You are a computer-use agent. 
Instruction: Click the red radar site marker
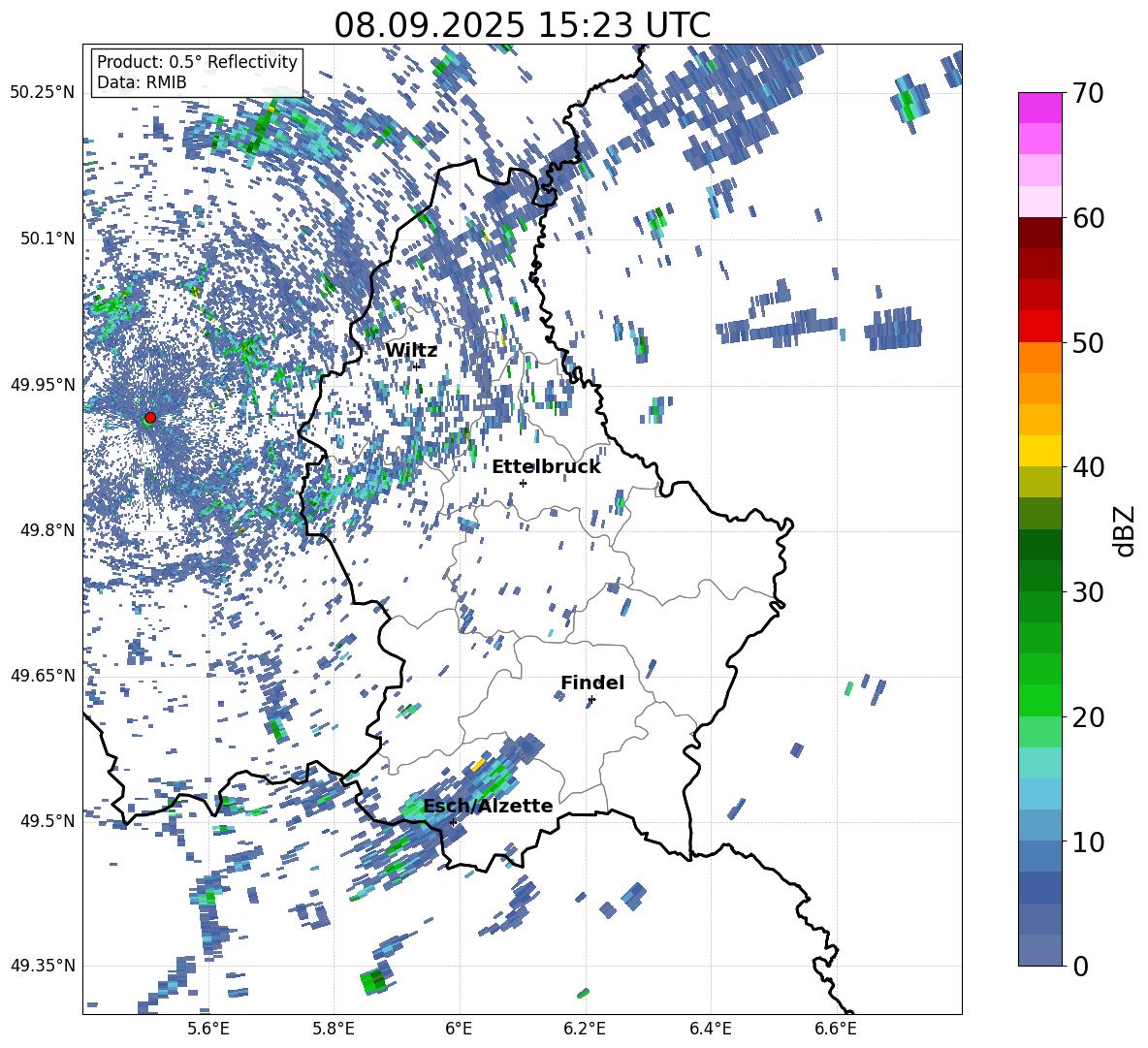(x=150, y=418)
